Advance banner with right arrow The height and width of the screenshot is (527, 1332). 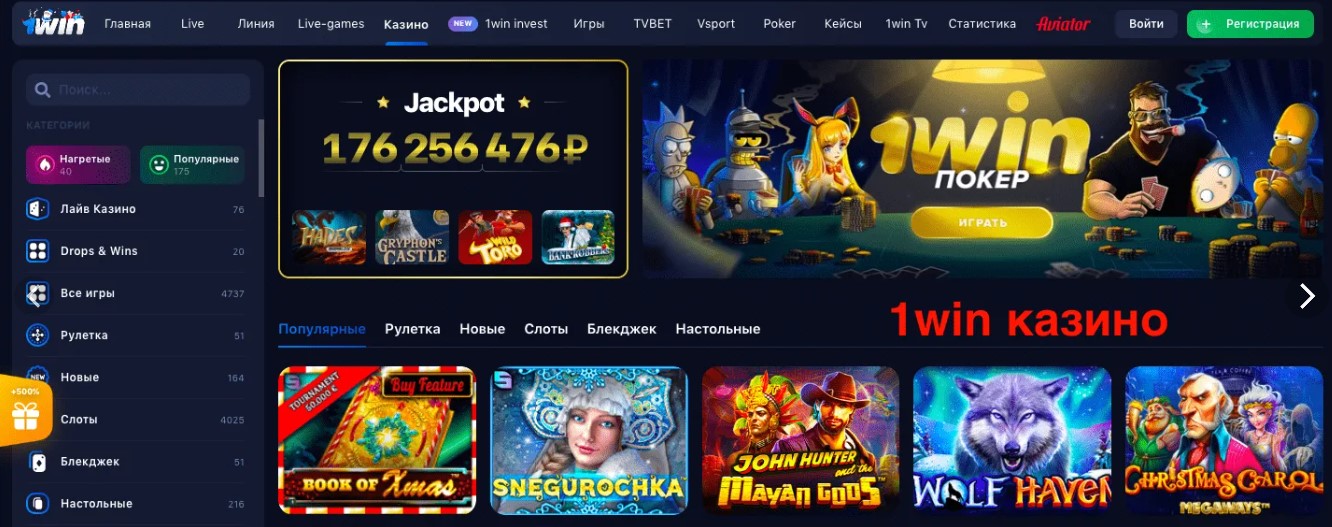tap(1306, 295)
